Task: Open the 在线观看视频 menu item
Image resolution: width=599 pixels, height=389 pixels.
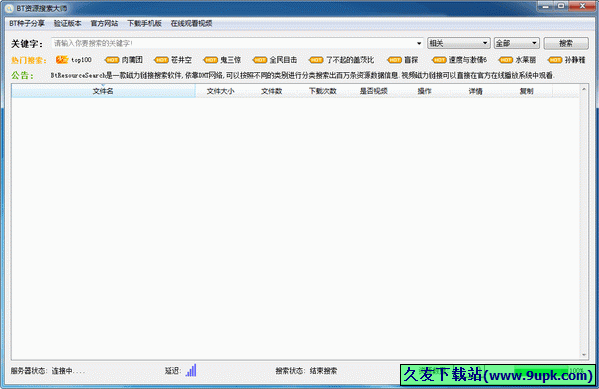Action: coord(191,23)
